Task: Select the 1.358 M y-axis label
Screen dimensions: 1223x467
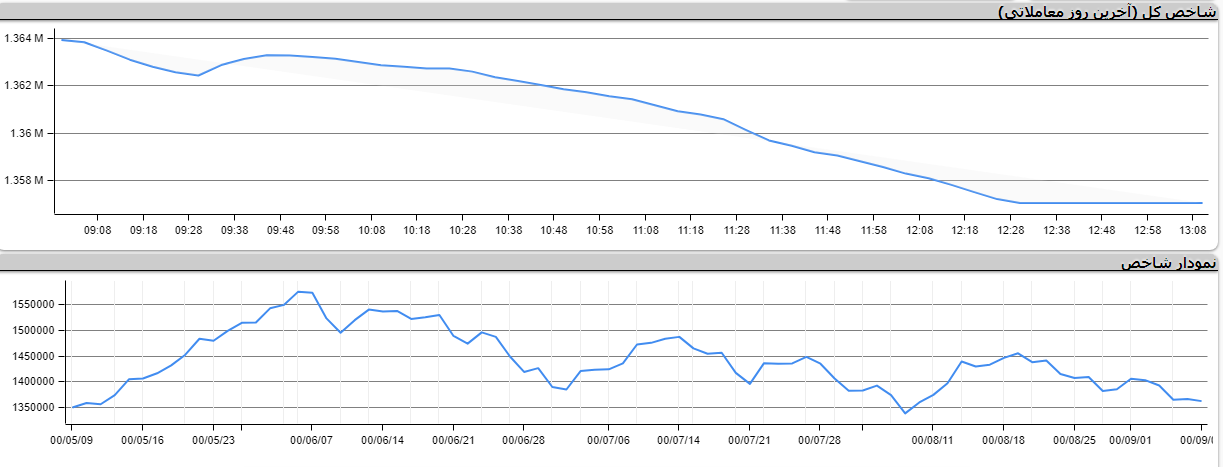Action: pyautogui.click(x=24, y=181)
